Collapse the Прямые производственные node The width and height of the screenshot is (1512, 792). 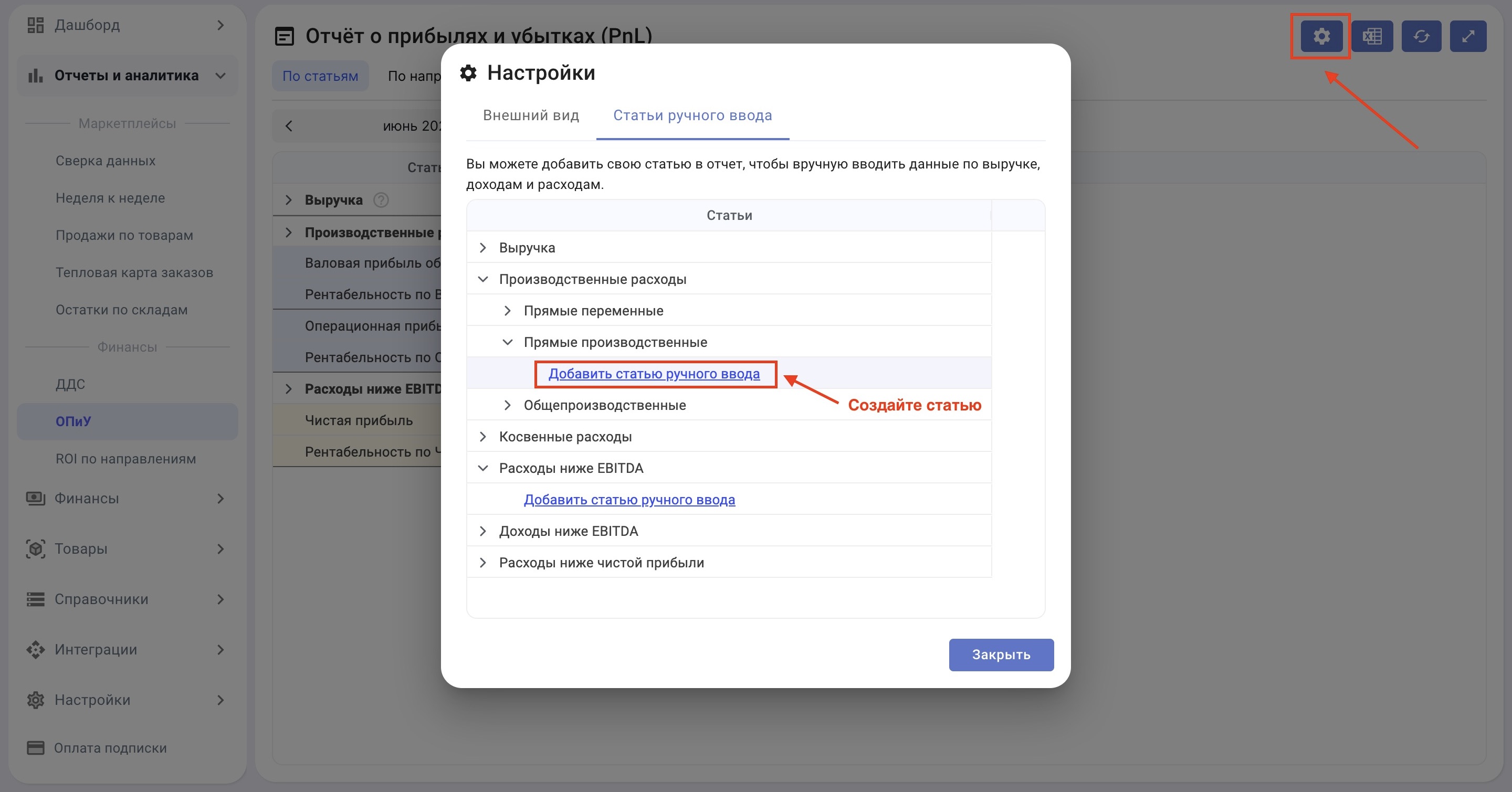(507, 342)
